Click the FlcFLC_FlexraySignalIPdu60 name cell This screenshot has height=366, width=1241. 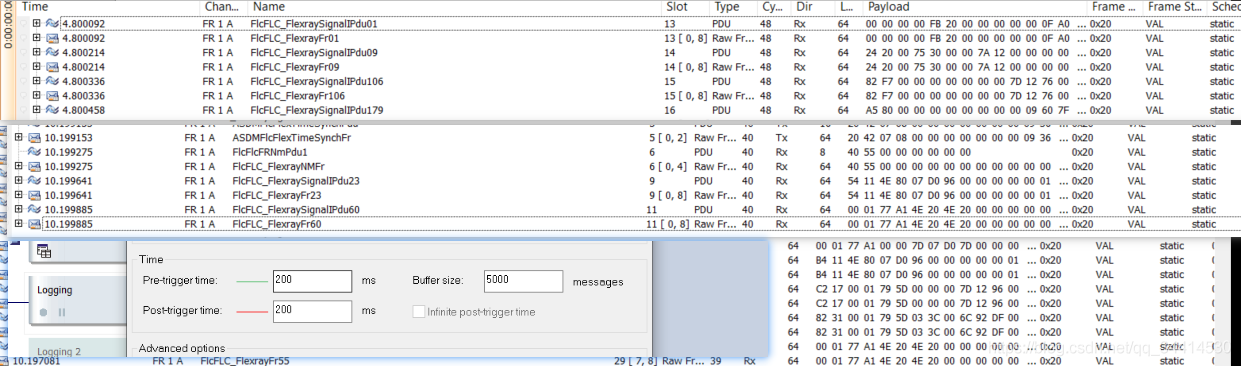pos(296,210)
